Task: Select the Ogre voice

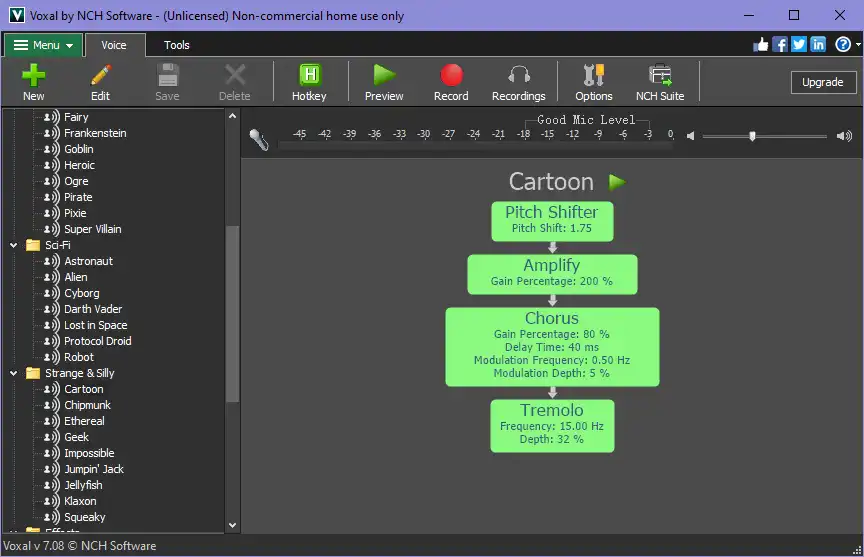Action: pyautogui.click(x=76, y=181)
